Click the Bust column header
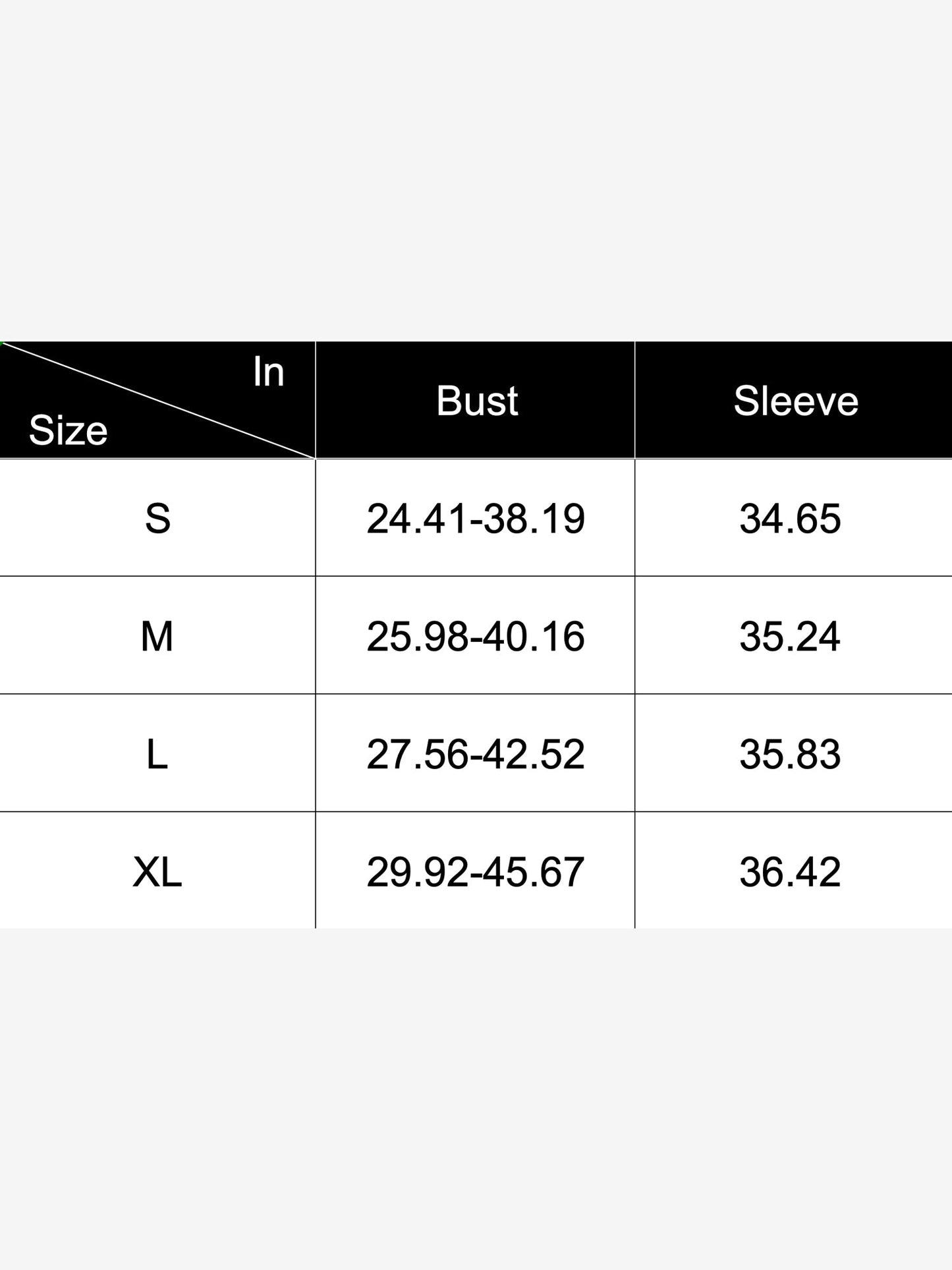Image resolution: width=952 pixels, height=1270 pixels. pos(476,400)
